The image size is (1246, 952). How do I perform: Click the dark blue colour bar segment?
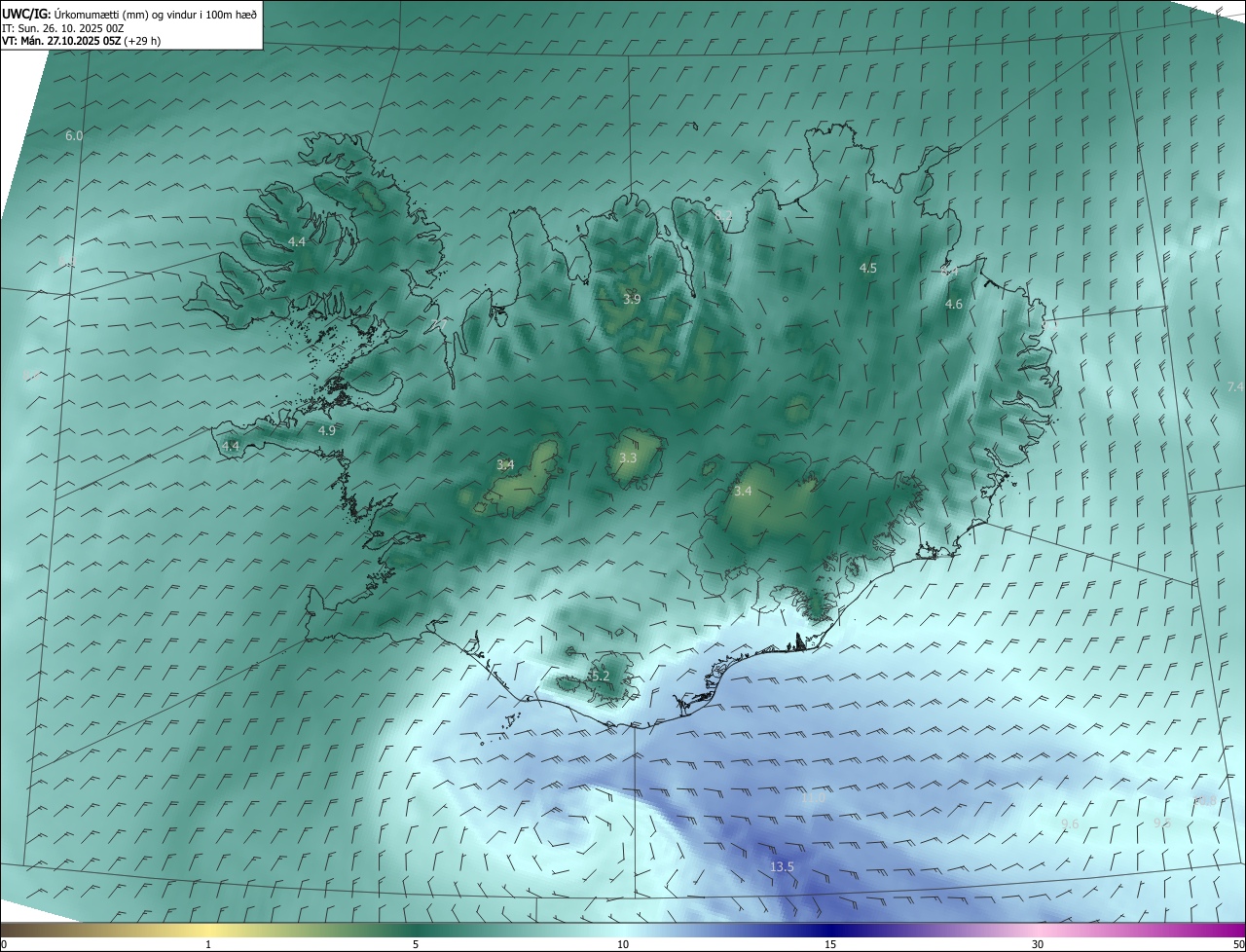pyautogui.click(x=830, y=930)
